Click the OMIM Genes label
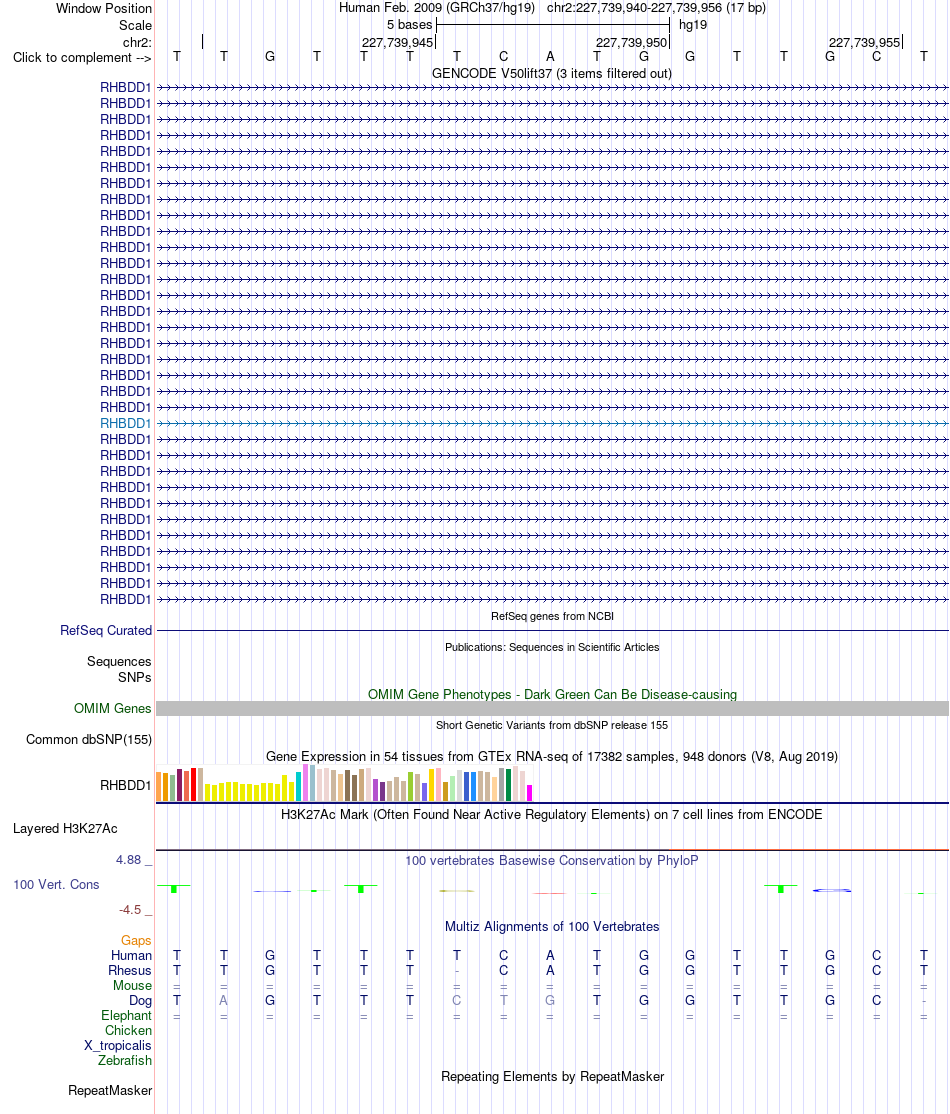 112,708
